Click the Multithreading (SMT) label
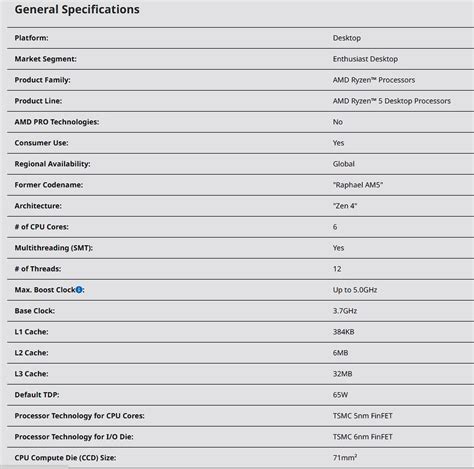The height and width of the screenshot is (469, 474). click(53, 248)
